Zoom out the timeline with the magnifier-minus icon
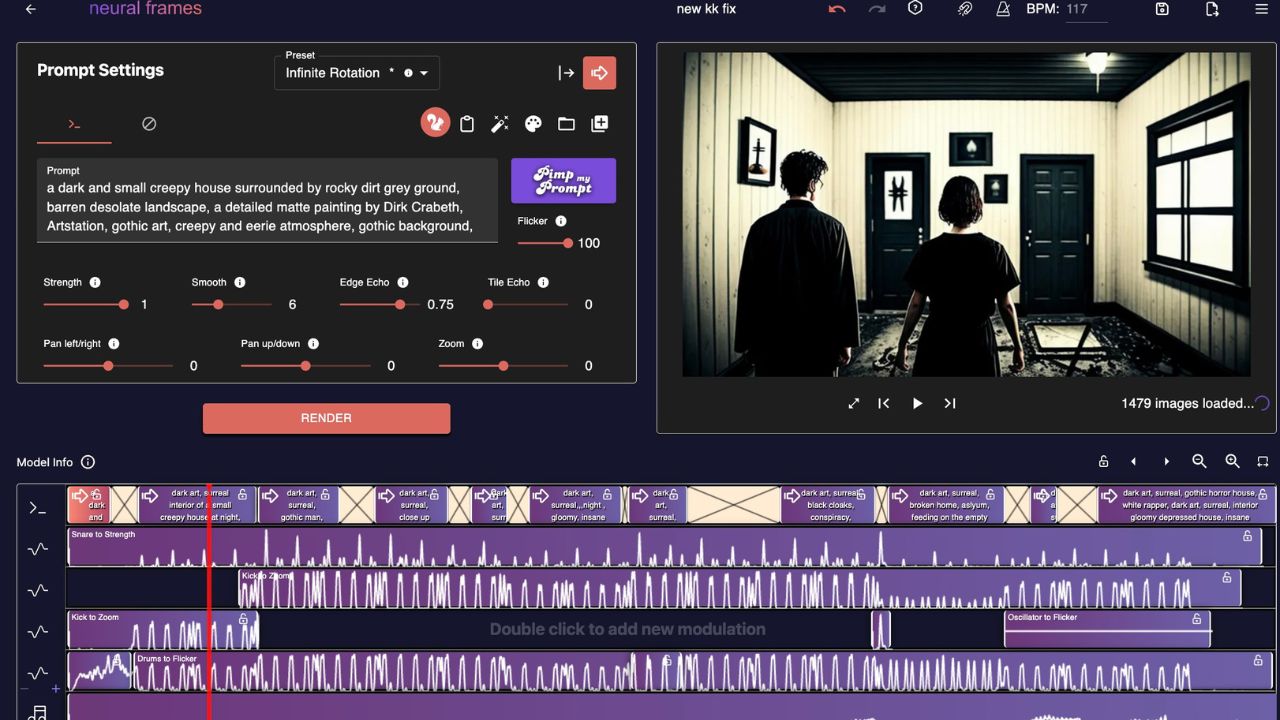 [x=1199, y=461]
